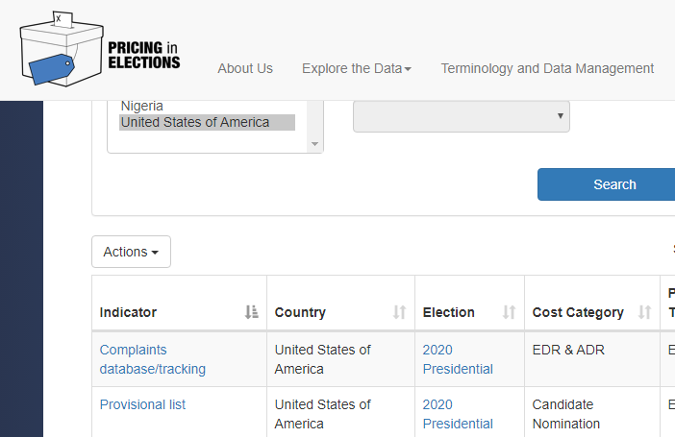The height and width of the screenshot is (437, 675).
Task: Open 2020 Presidential link in second row
Action: pos(457,414)
